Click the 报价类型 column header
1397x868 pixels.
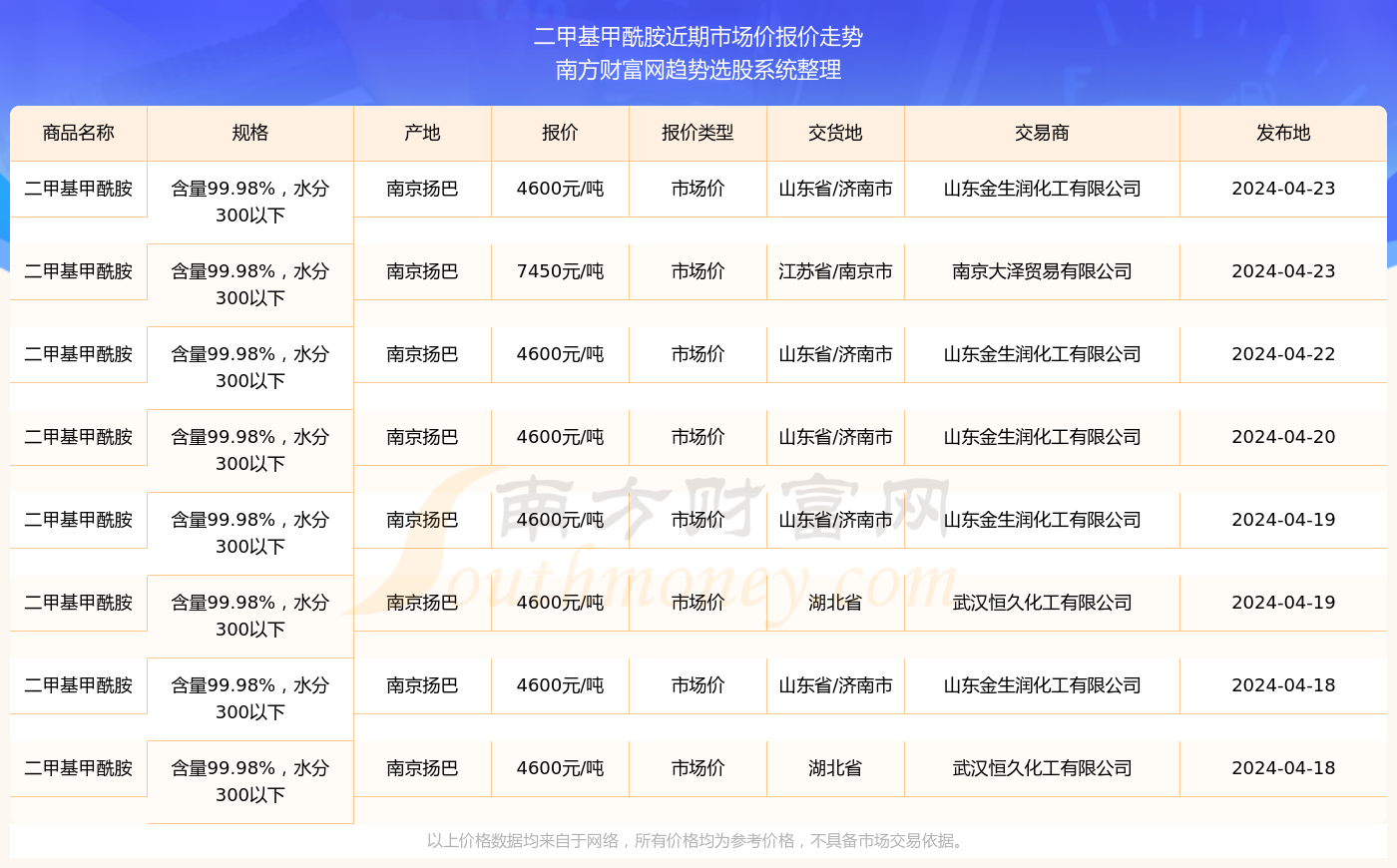(x=698, y=133)
